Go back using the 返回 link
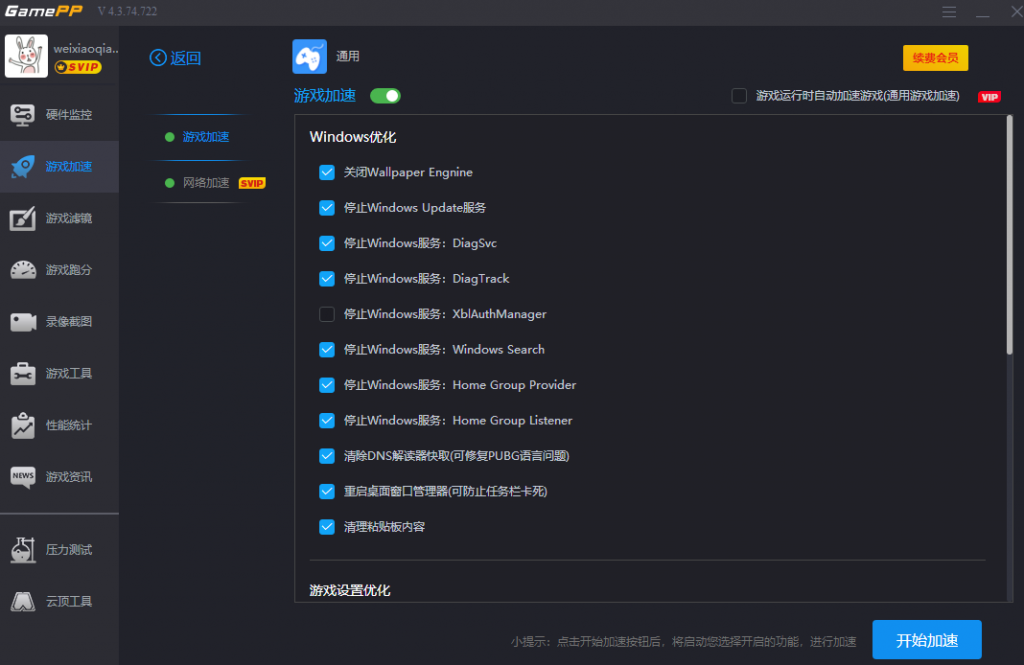The width and height of the screenshot is (1024, 665). click(174, 57)
